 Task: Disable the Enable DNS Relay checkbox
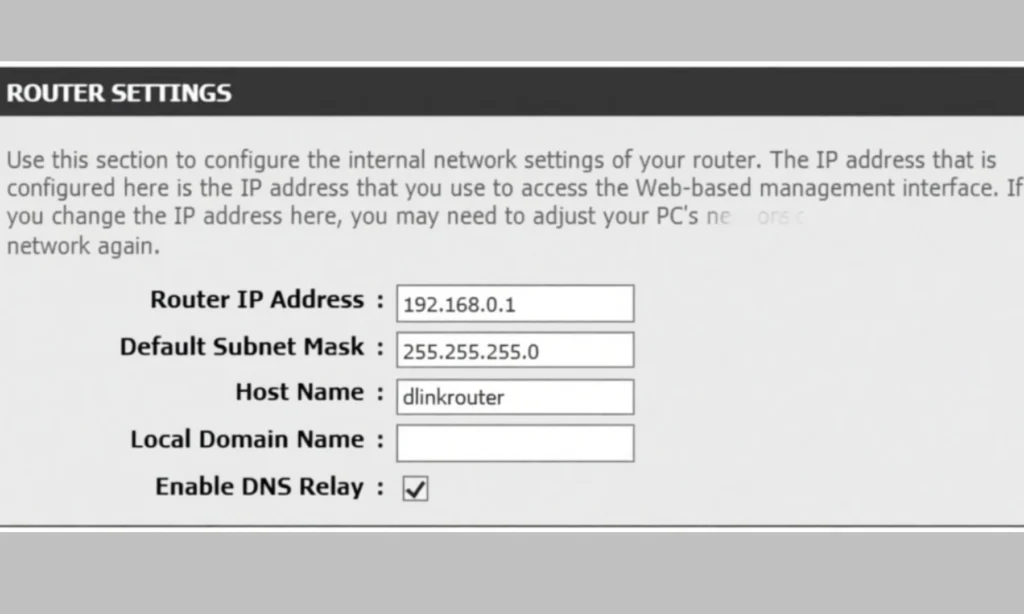[x=414, y=488]
